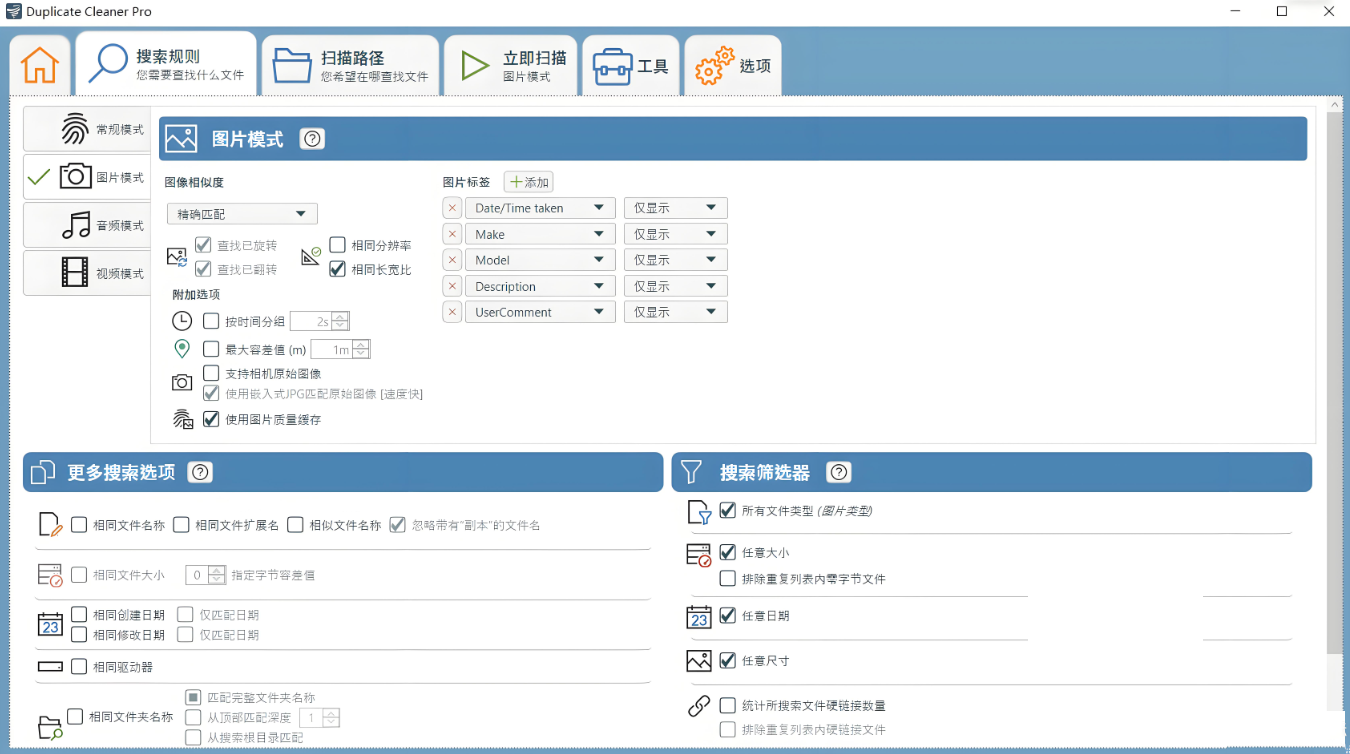Open help for 更多搜索选项 panel
This screenshot has width=1350, height=754.
tap(200, 472)
